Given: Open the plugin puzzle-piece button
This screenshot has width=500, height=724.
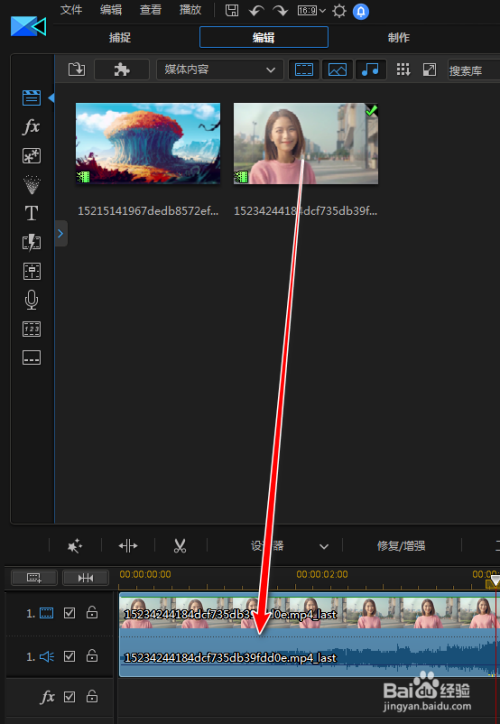Looking at the screenshot, I should [122, 70].
